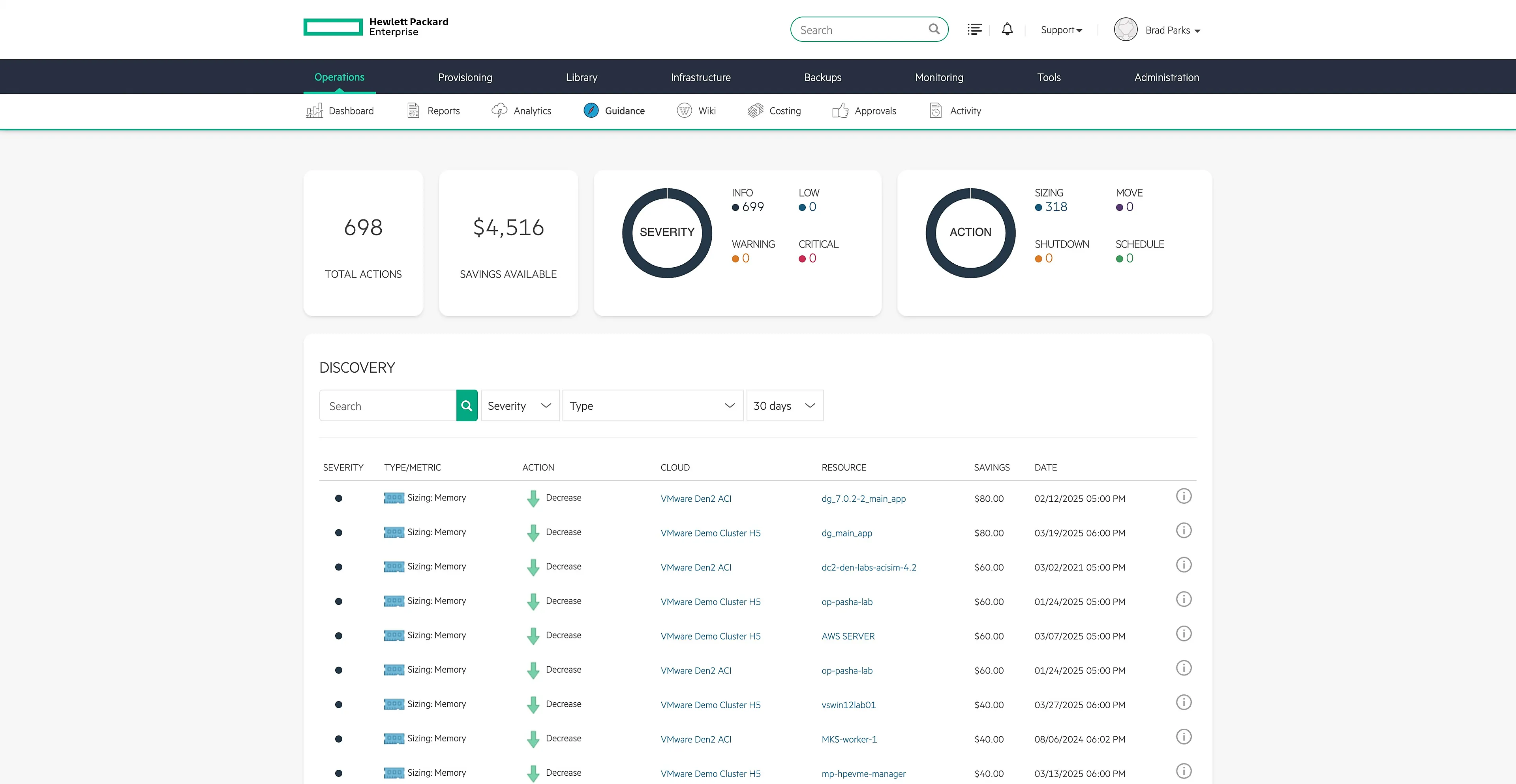Open the Dashboard chart icon
Image resolution: width=1516 pixels, height=784 pixels.
[x=314, y=111]
